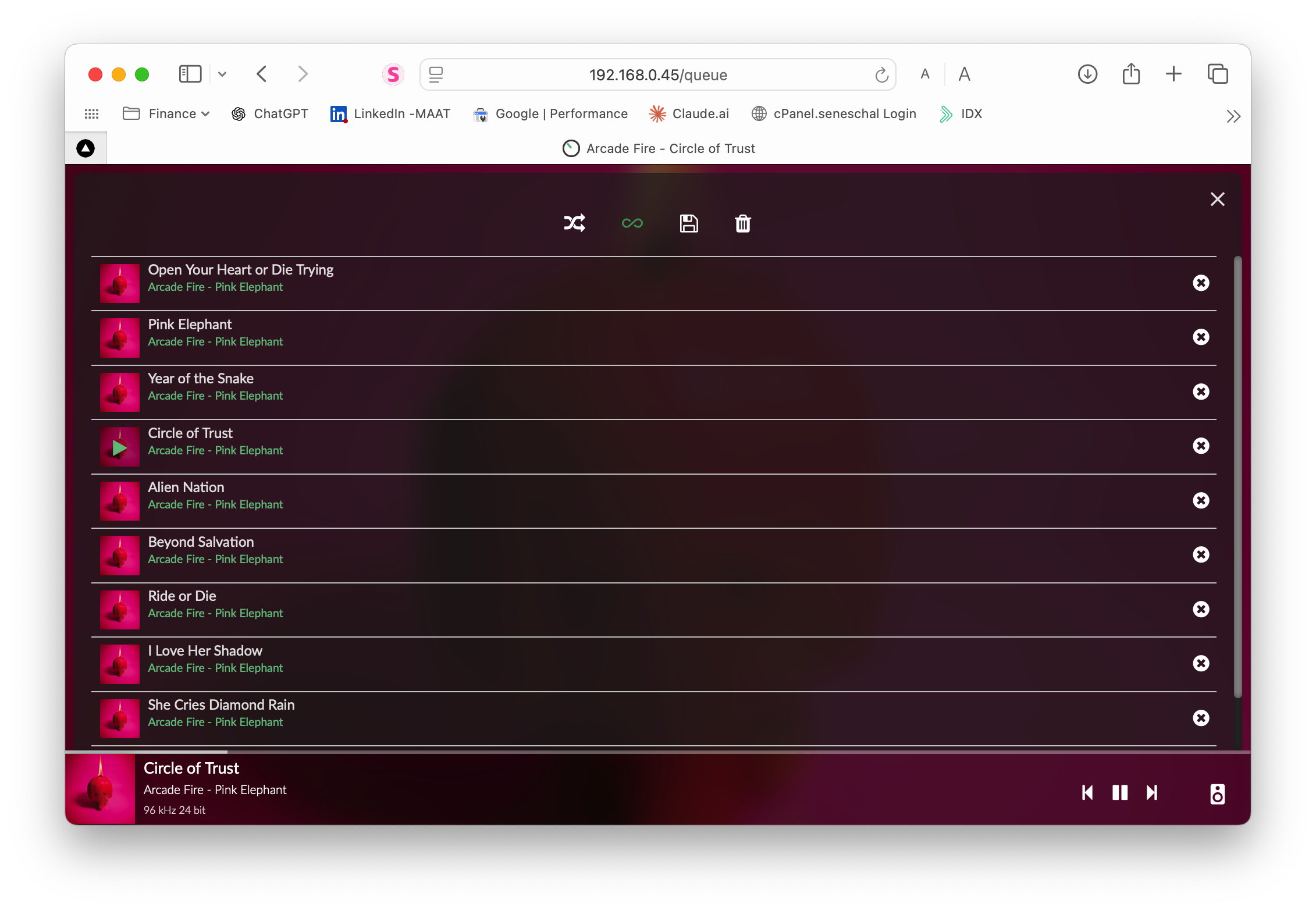This screenshot has width=1316, height=911.
Task: Skip to previous track
Action: (1087, 793)
